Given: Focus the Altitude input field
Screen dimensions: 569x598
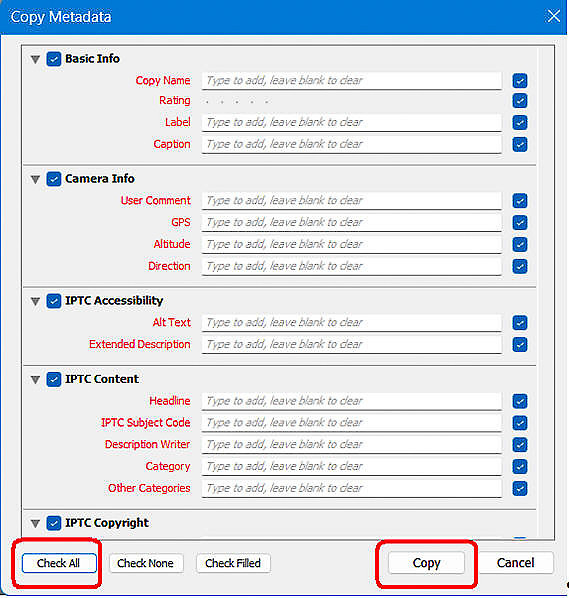Looking at the screenshot, I should click(352, 244).
